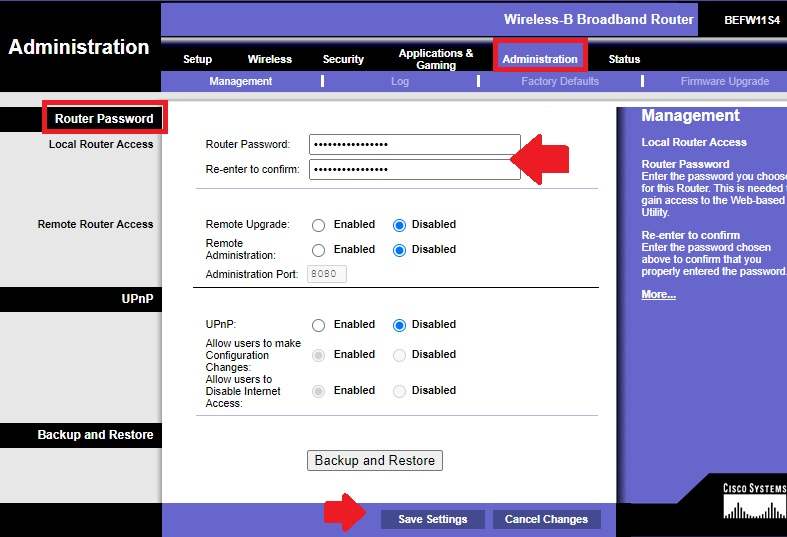The width and height of the screenshot is (787, 537).
Task: Click the Re-enter to confirm password field
Action: pos(414,169)
